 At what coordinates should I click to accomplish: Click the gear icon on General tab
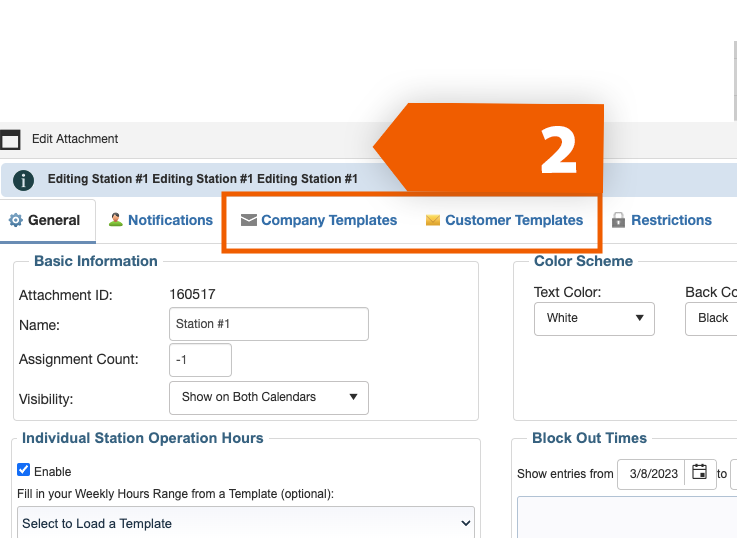(15, 221)
